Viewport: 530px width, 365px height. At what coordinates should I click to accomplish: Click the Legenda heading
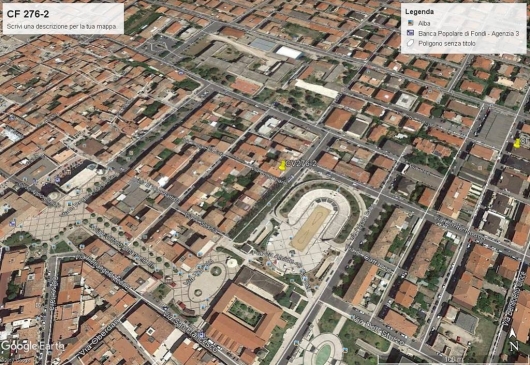tap(419, 12)
